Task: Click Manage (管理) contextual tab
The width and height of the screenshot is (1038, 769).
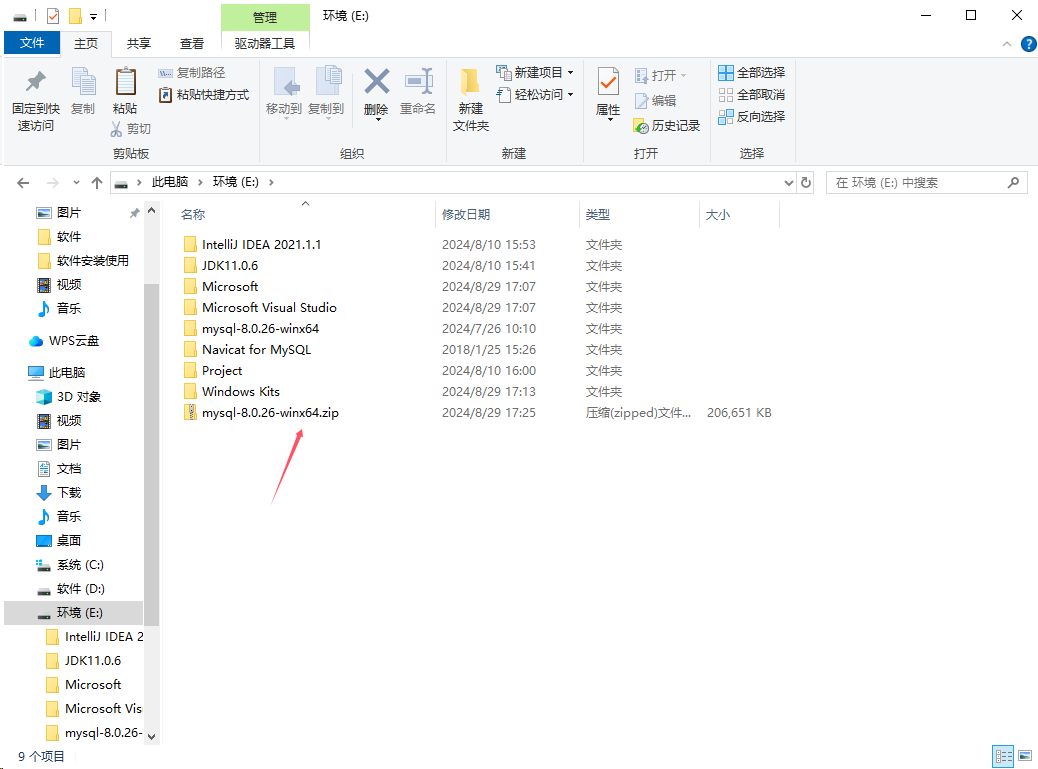Action: 265,17
